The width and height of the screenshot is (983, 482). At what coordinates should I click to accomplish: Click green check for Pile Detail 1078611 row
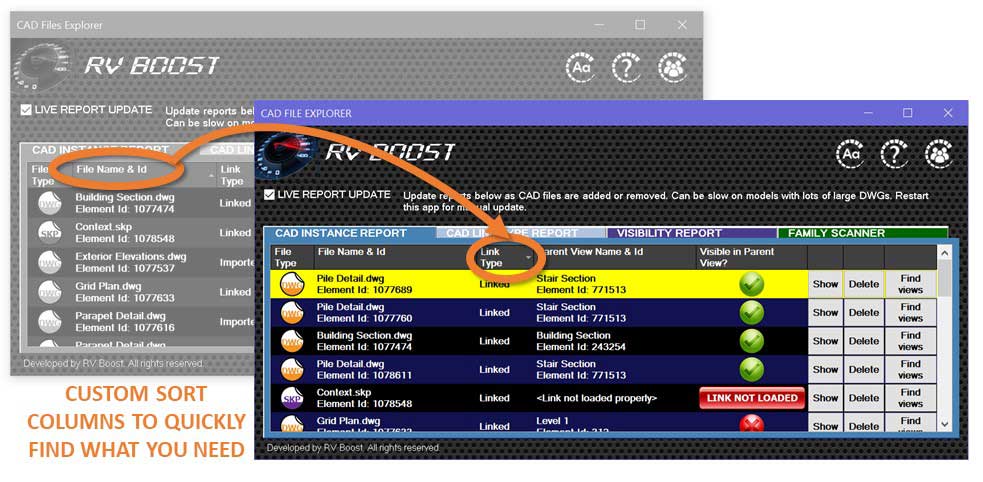click(x=751, y=369)
